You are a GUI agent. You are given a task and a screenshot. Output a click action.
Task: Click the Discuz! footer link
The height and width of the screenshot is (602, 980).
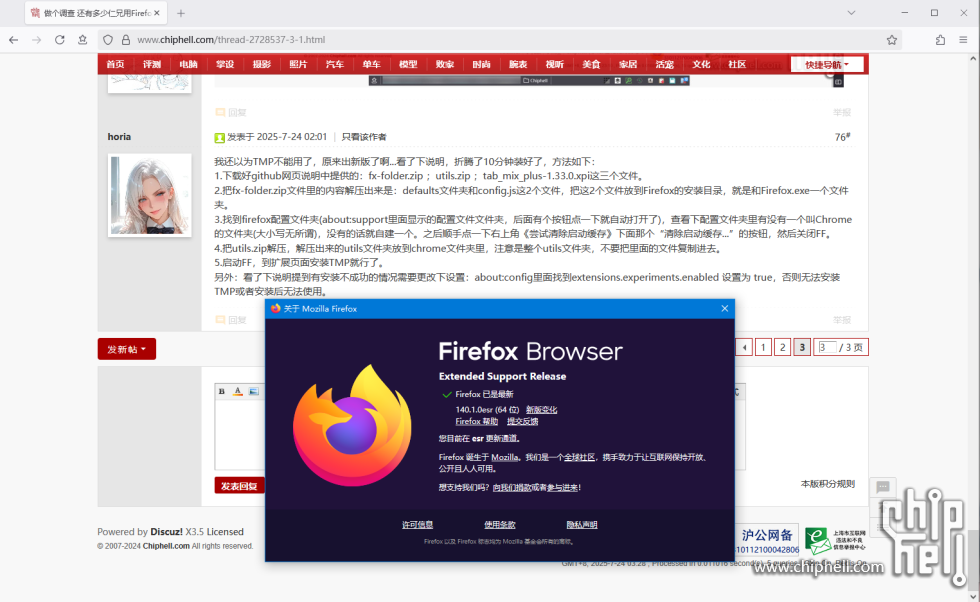166,532
